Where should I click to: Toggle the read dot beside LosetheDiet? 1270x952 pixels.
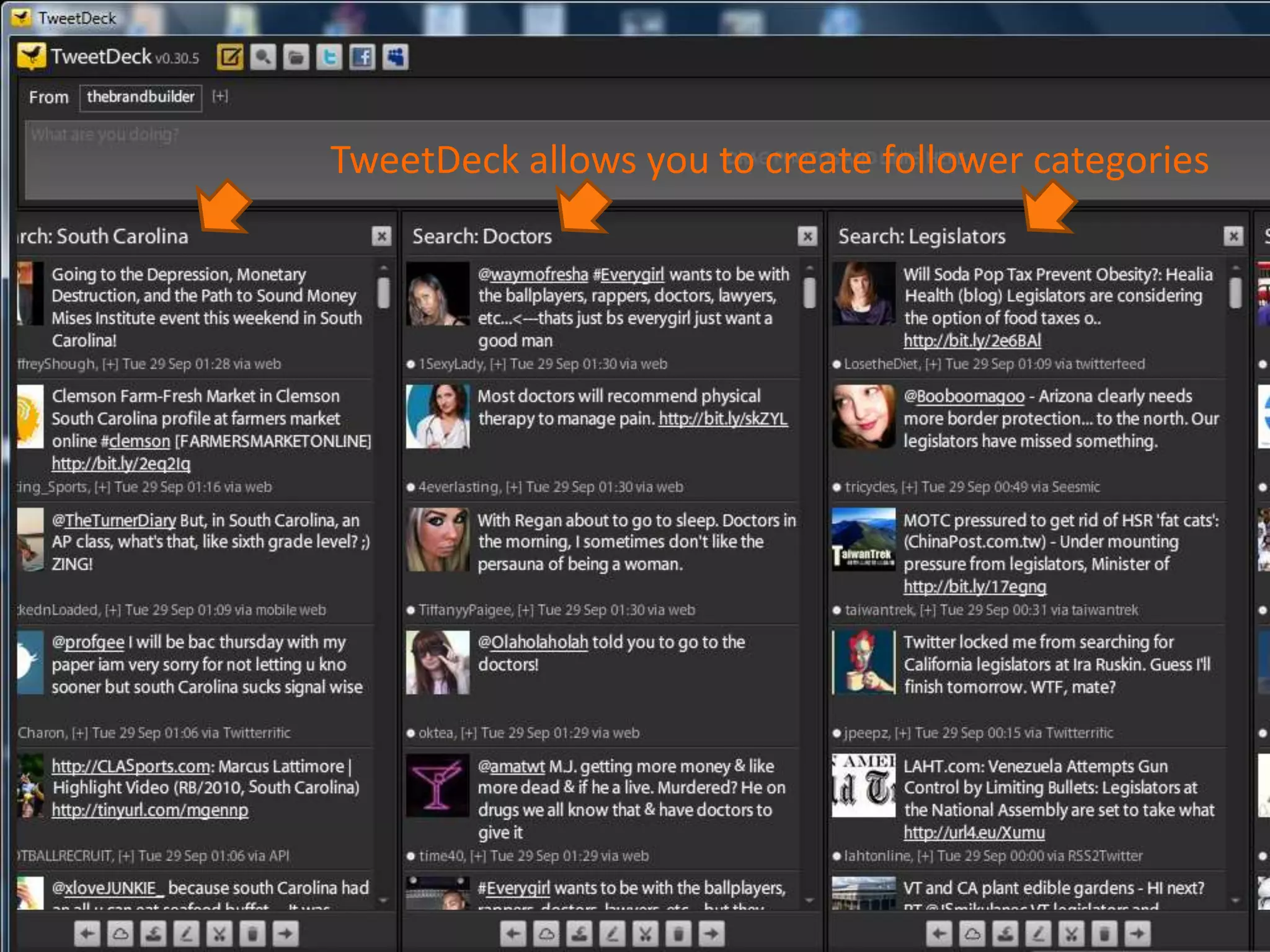click(x=837, y=364)
